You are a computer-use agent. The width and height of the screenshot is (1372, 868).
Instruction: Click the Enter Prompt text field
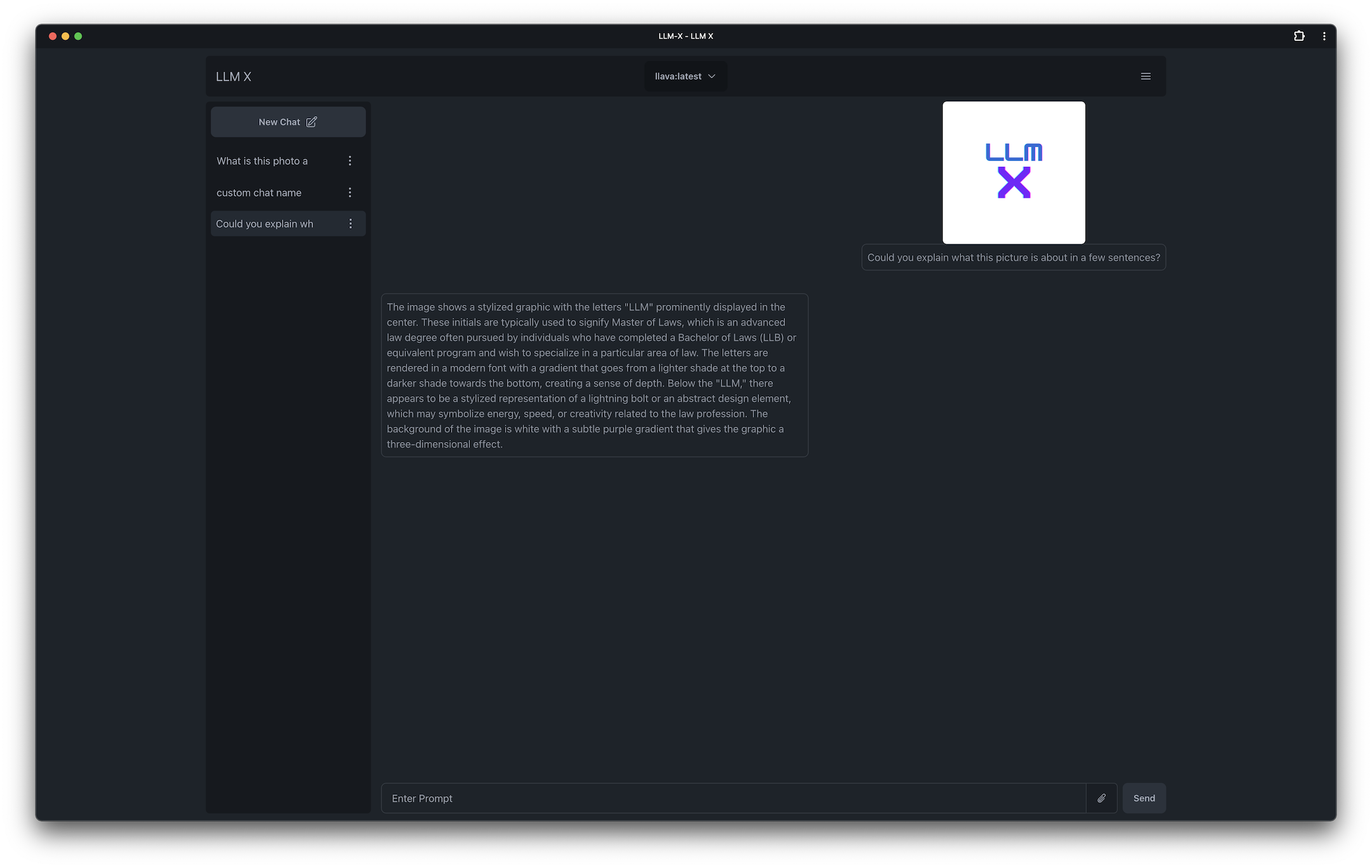733,798
